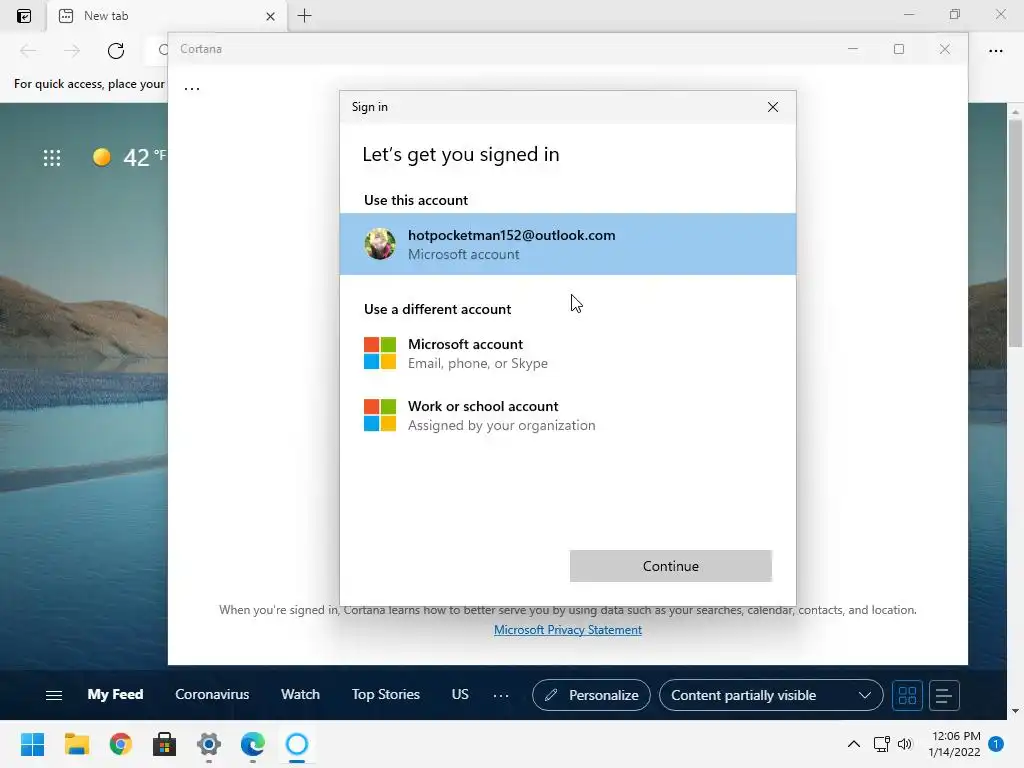
Task: Show more feed categories ellipsis
Action: coord(501,696)
